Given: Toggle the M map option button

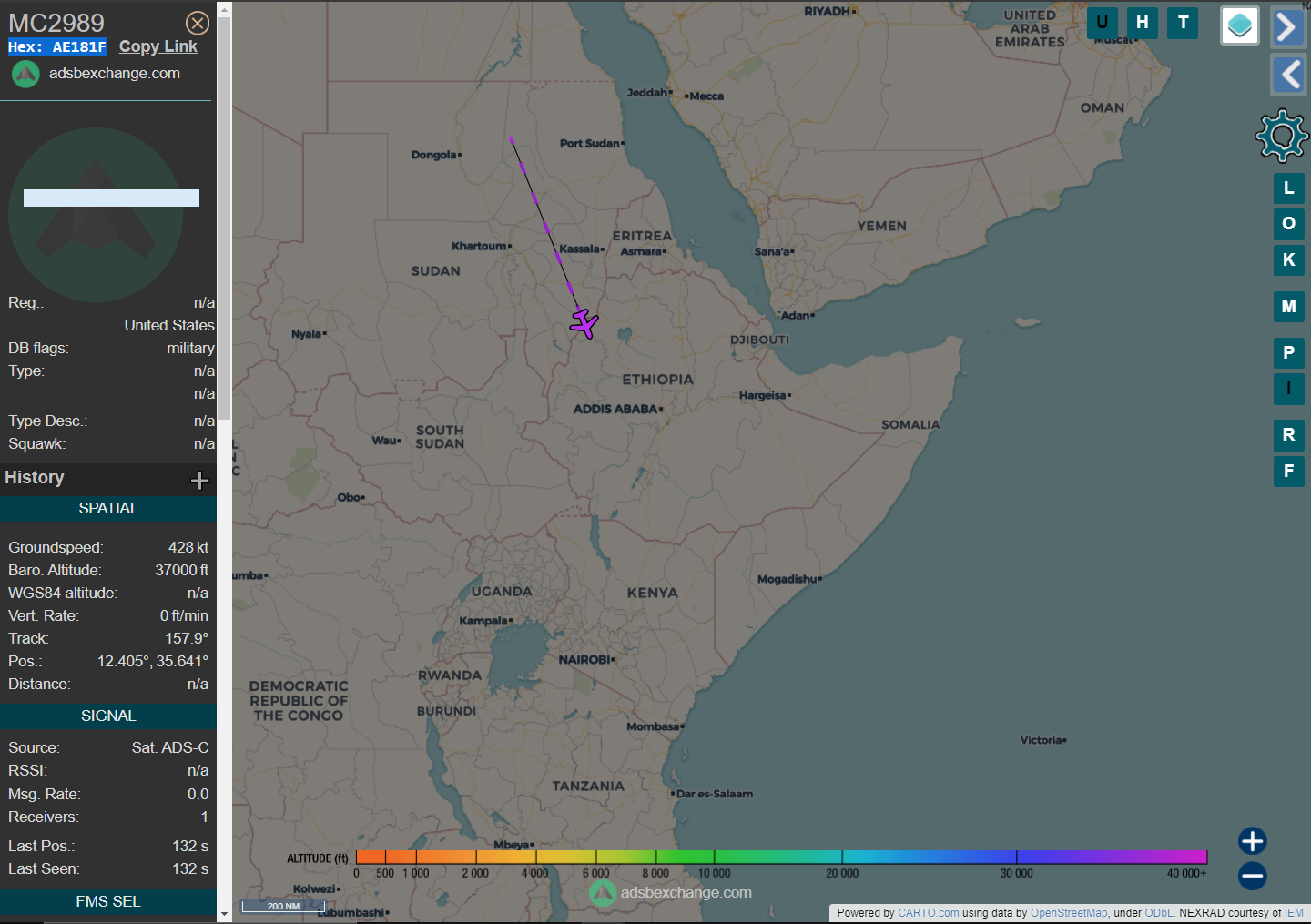Looking at the screenshot, I should [1289, 306].
